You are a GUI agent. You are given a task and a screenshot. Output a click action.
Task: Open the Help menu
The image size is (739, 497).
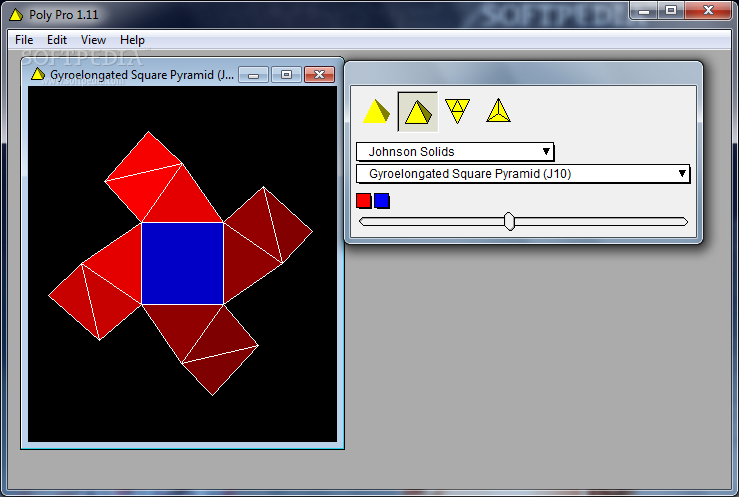pyautogui.click(x=132, y=40)
